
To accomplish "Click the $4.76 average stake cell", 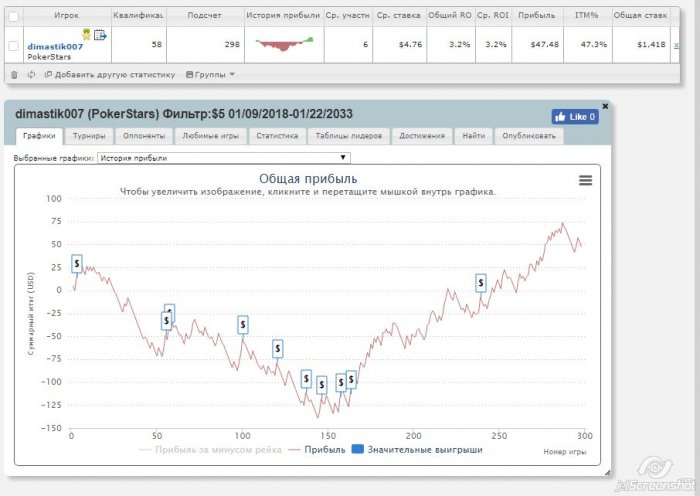I will (400, 45).
